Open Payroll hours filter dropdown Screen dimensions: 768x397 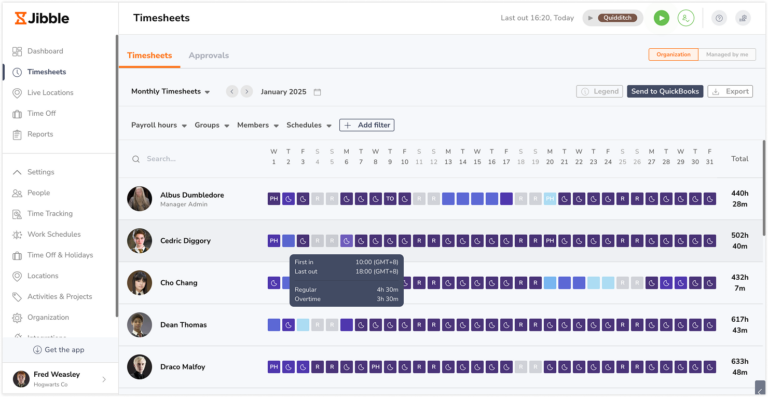pos(159,125)
